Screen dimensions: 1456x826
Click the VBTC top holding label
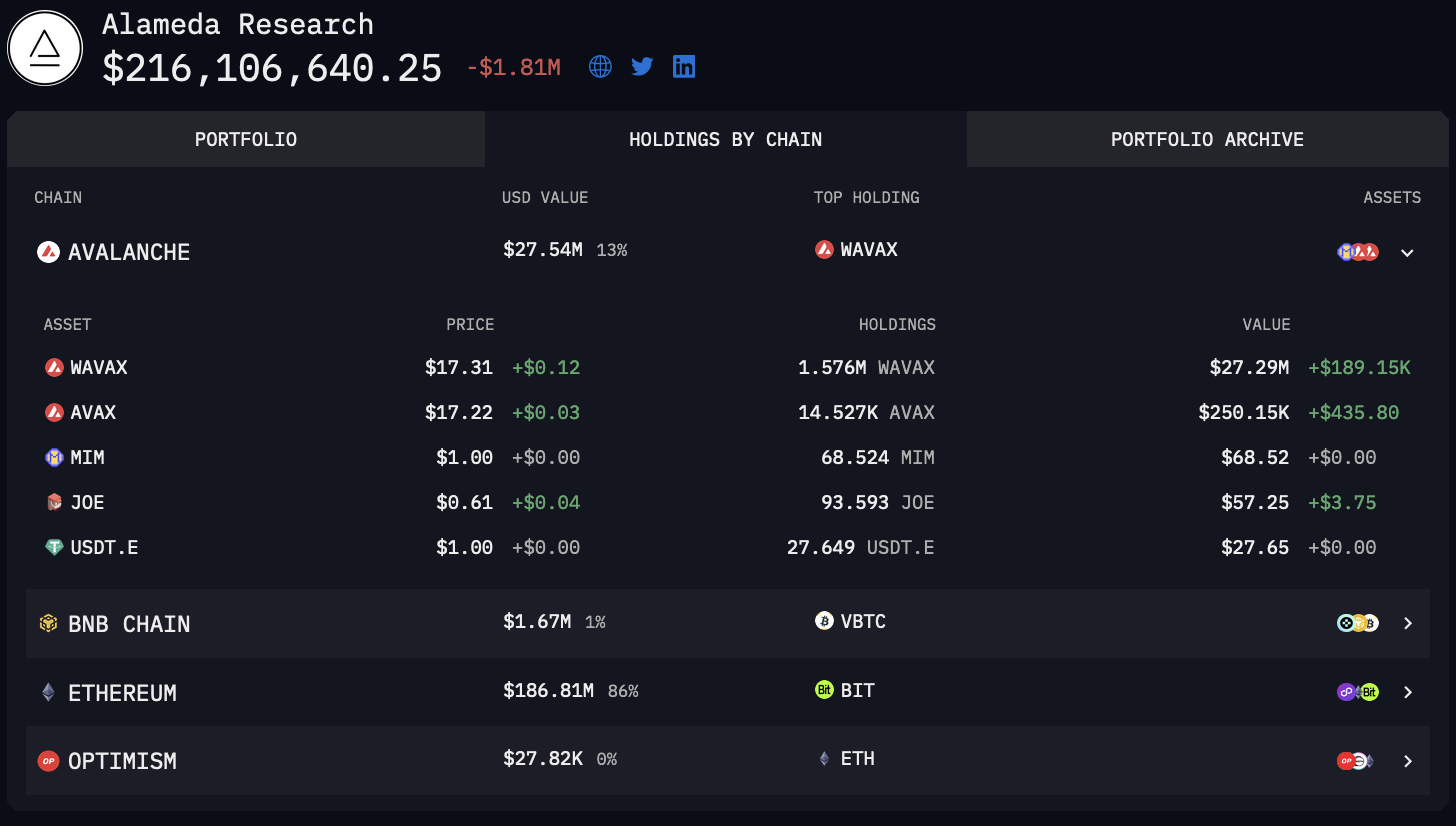(863, 621)
